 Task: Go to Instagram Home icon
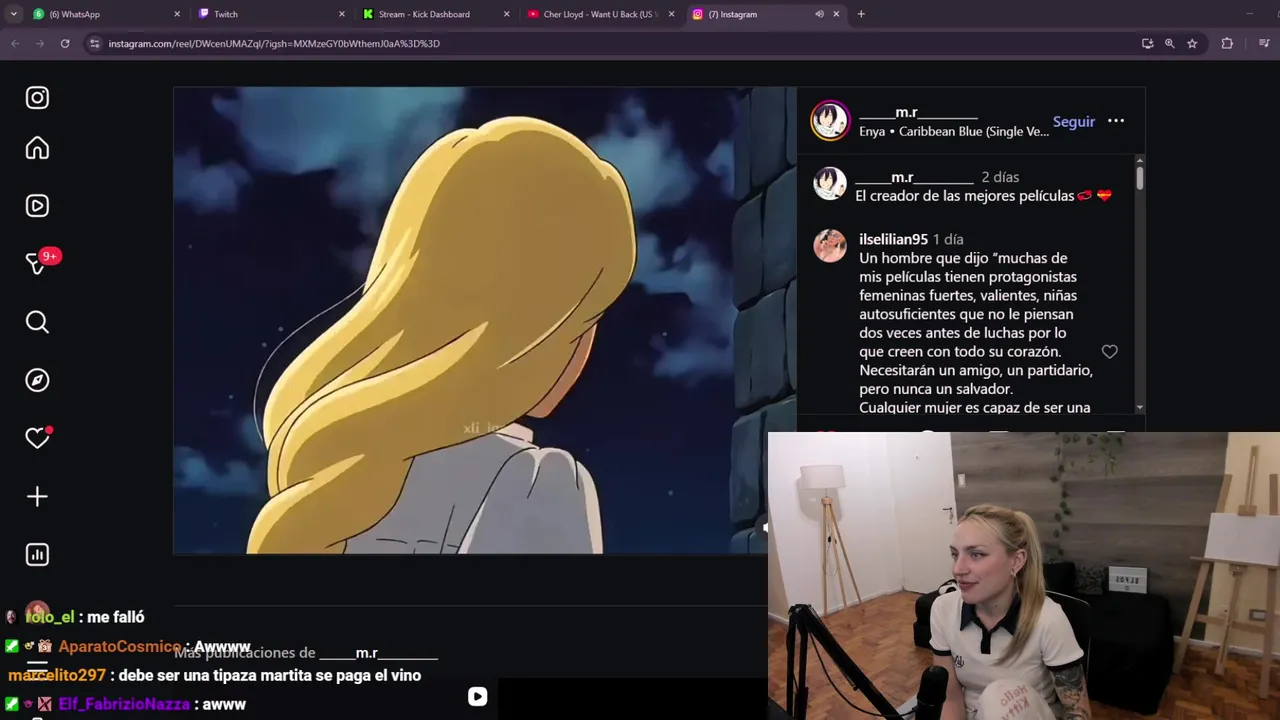coord(37,148)
